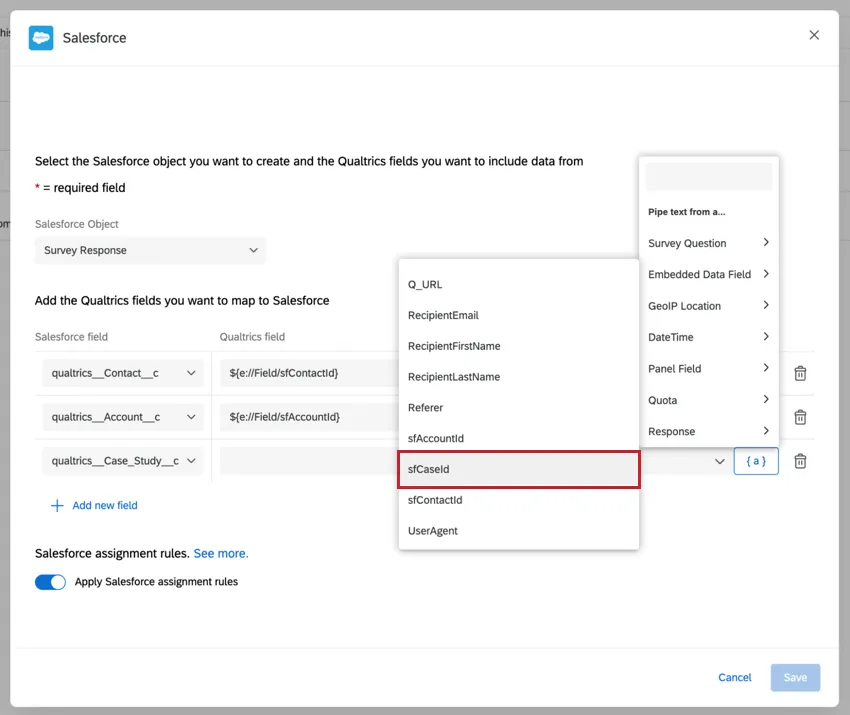Click the Cancel button
The height and width of the screenshot is (715, 850).
coord(735,677)
